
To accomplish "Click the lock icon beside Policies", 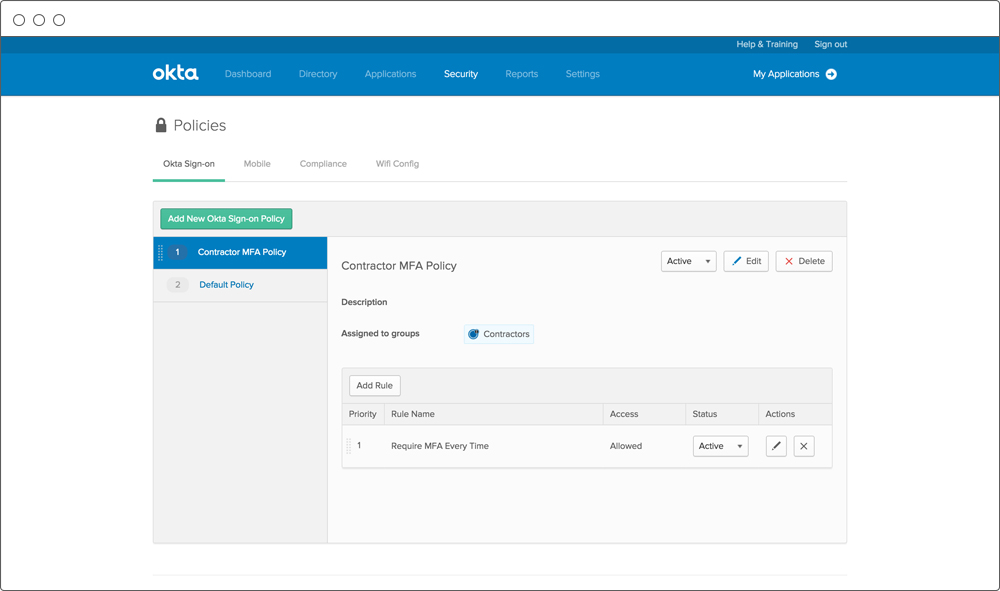I will [161, 126].
